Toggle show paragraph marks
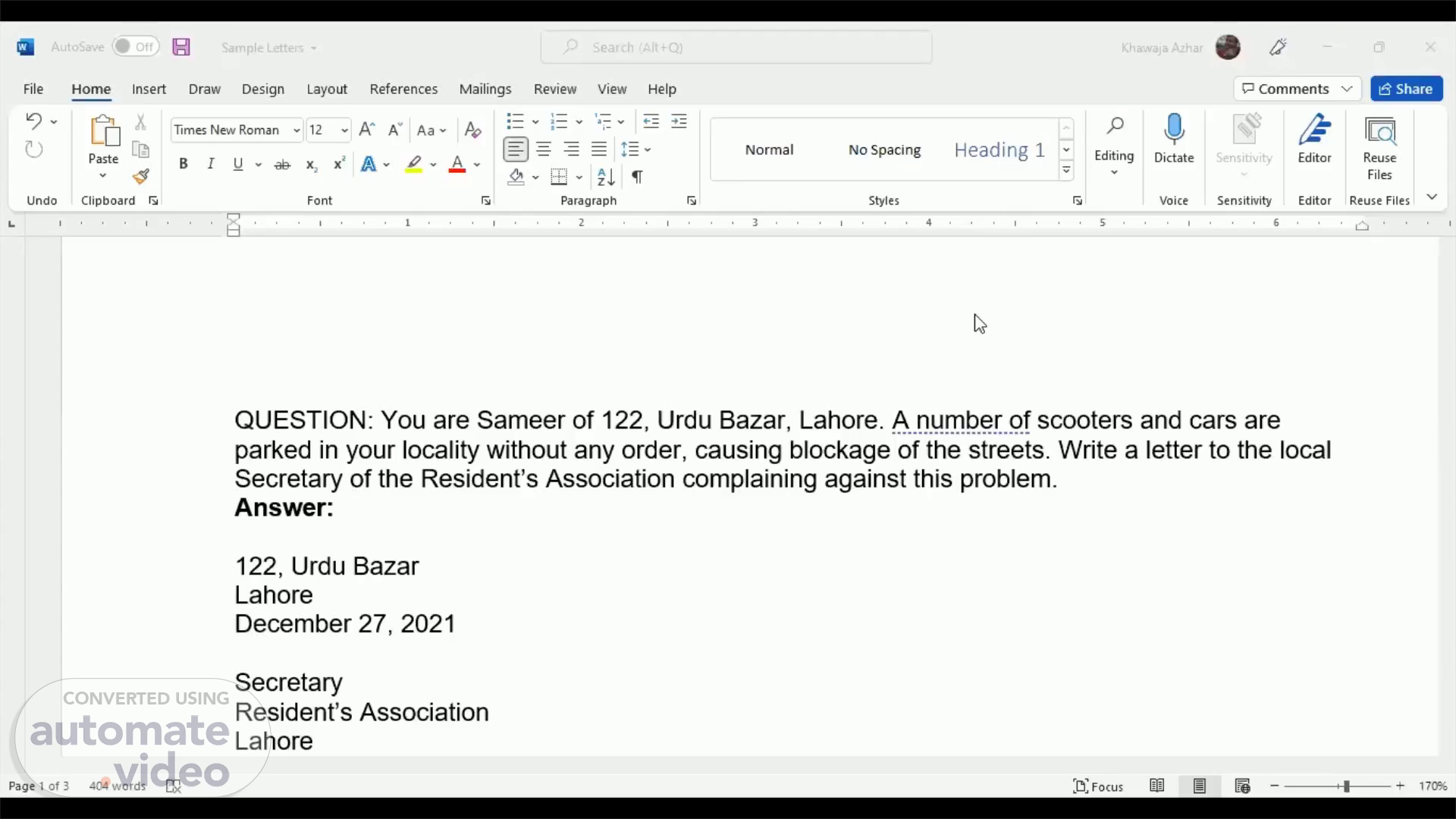The height and width of the screenshot is (819, 1456). 637,177
